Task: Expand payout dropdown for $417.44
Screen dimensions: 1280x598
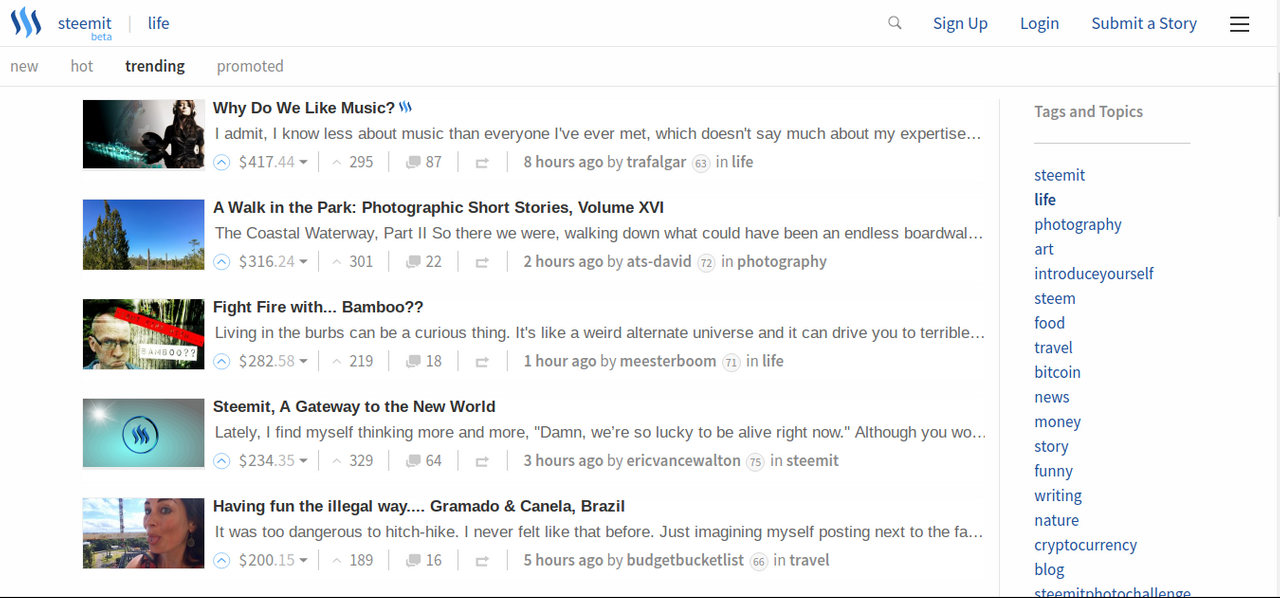Action: point(303,162)
